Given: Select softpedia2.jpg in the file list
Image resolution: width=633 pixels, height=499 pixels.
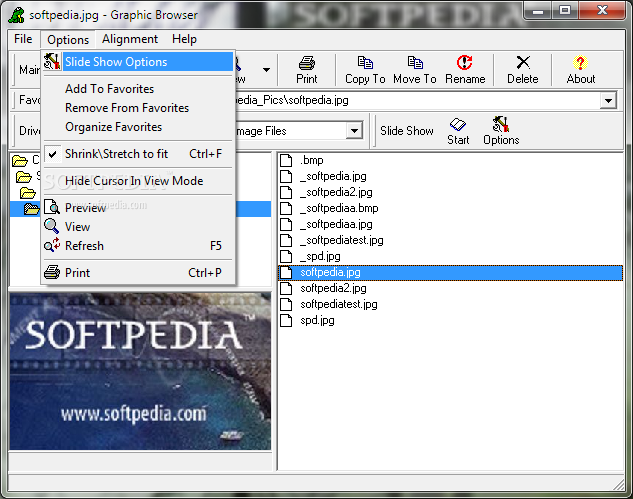Looking at the screenshot, I should [333, 288].
